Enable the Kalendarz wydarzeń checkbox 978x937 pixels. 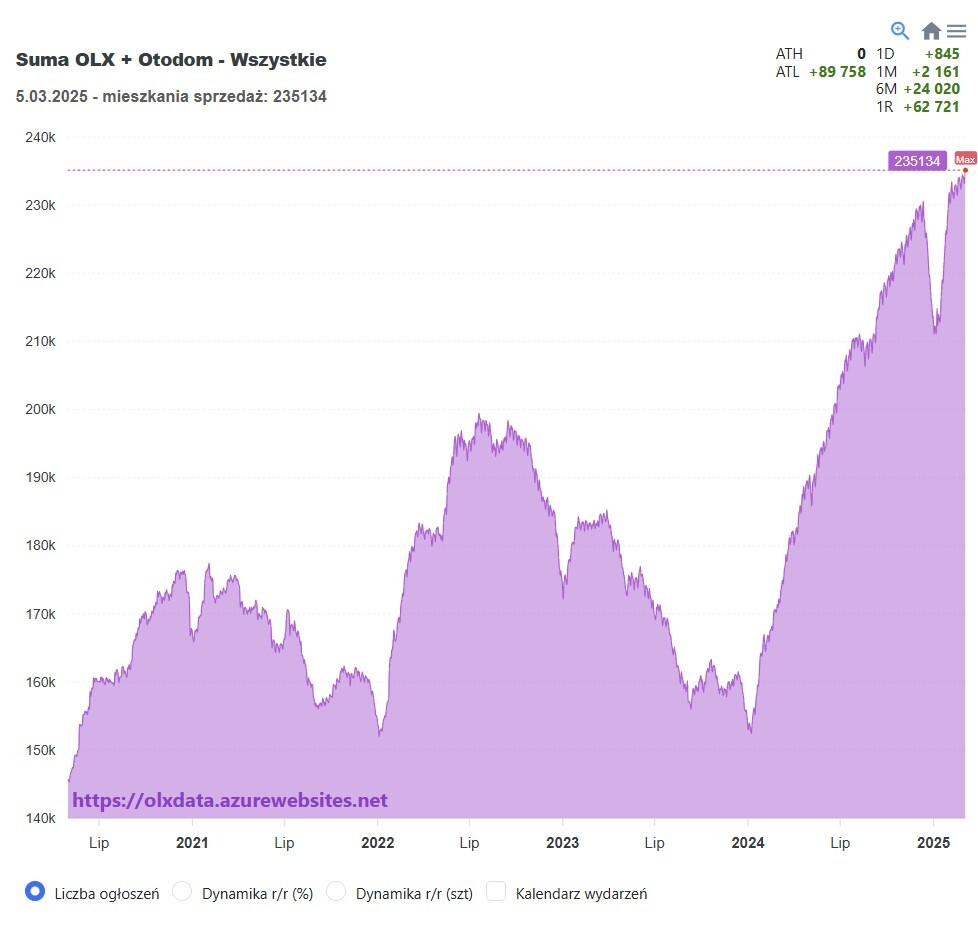tap(496, 892)
